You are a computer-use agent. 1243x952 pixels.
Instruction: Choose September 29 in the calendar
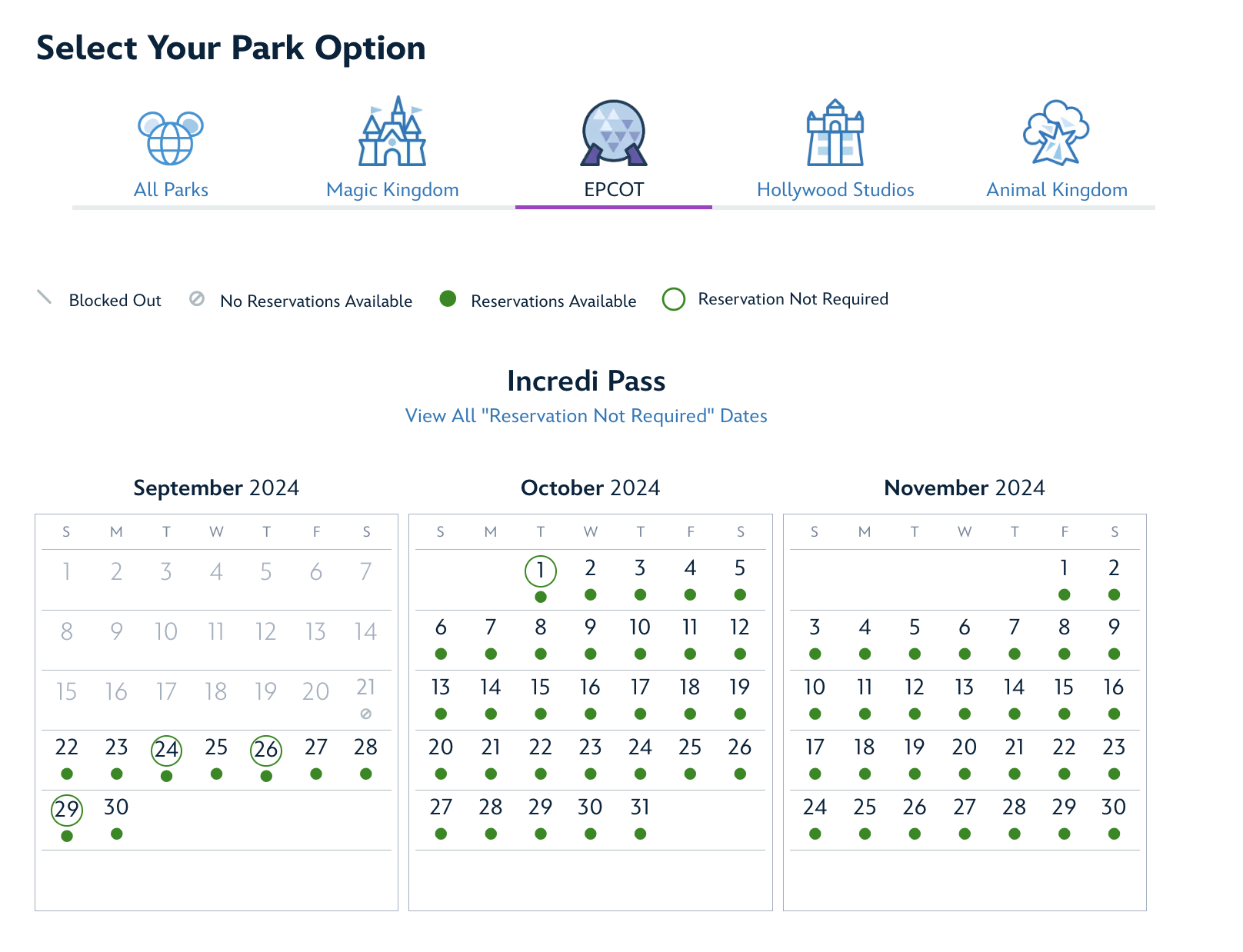(67, 810)
